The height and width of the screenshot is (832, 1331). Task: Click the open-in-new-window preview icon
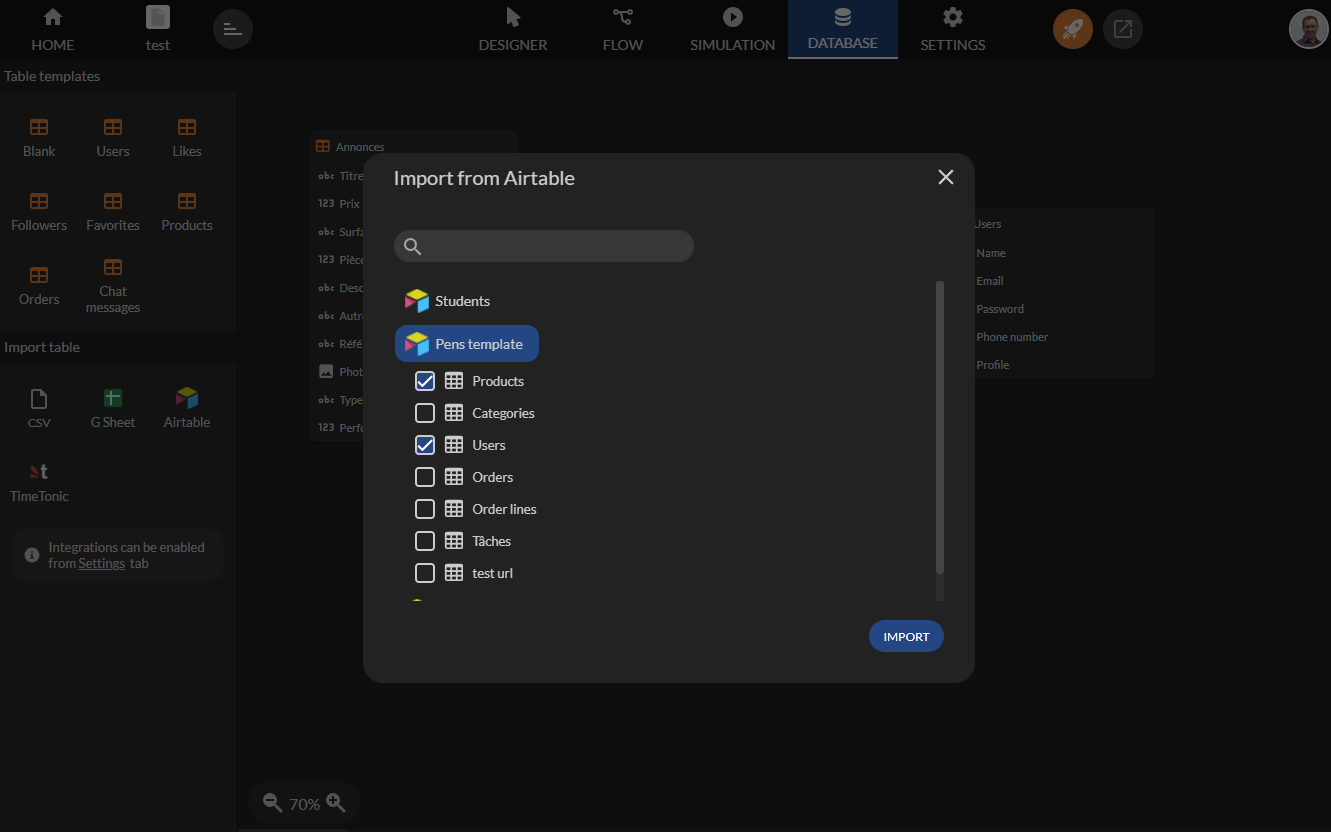point(1123,29)
